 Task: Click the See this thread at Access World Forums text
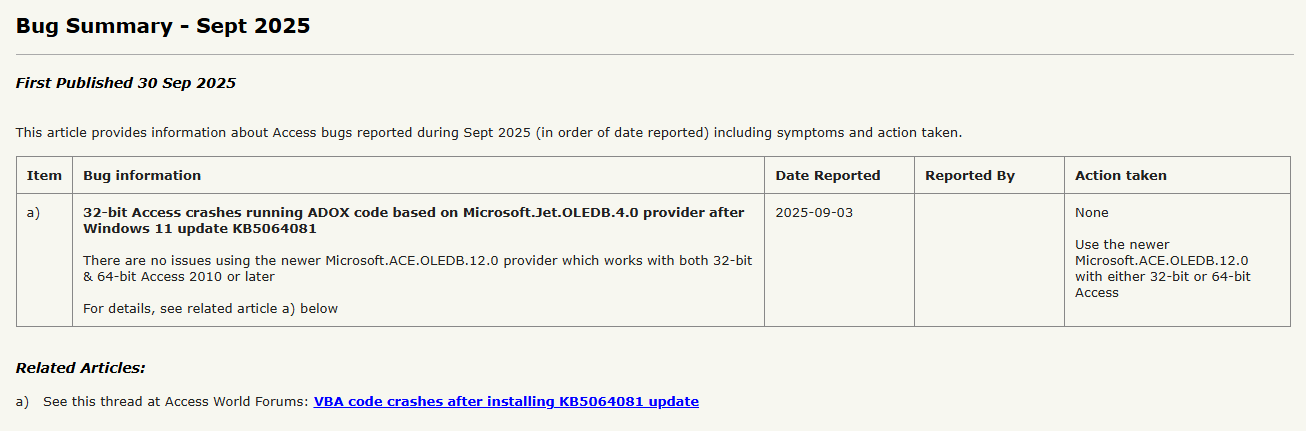[x=176, y=401]
